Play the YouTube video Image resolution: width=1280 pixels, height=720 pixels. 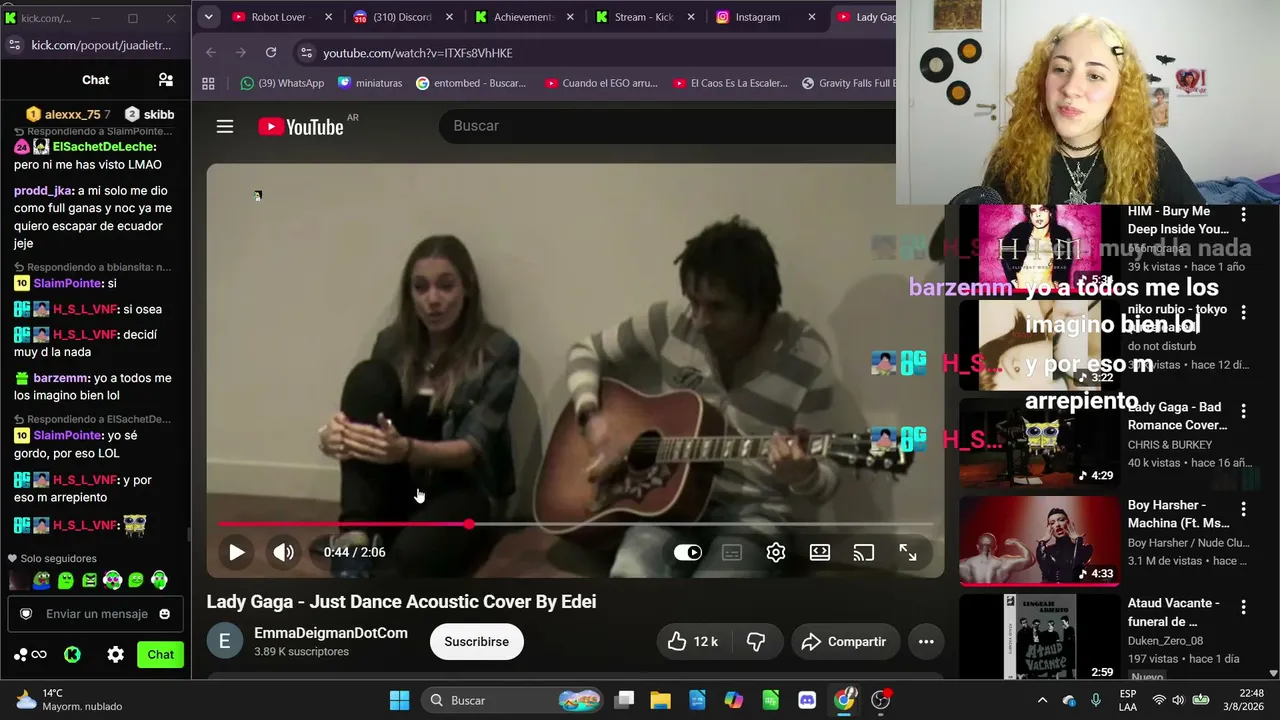237,552
